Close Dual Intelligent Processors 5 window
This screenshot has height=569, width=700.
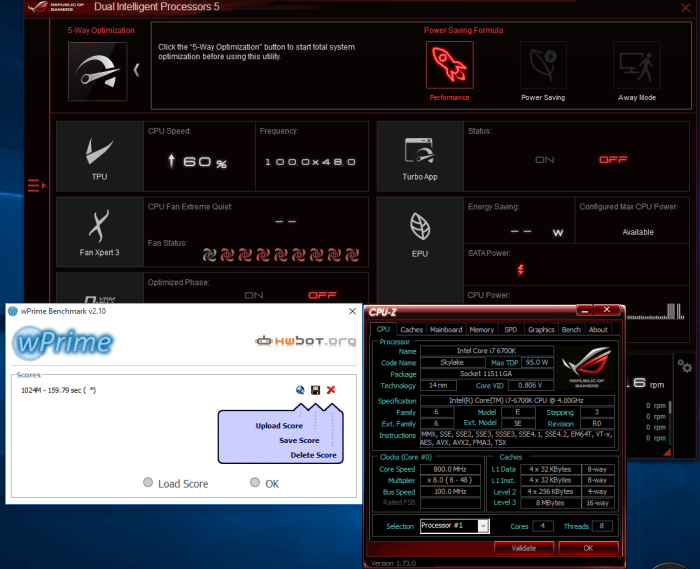click(x=686, y=8)
